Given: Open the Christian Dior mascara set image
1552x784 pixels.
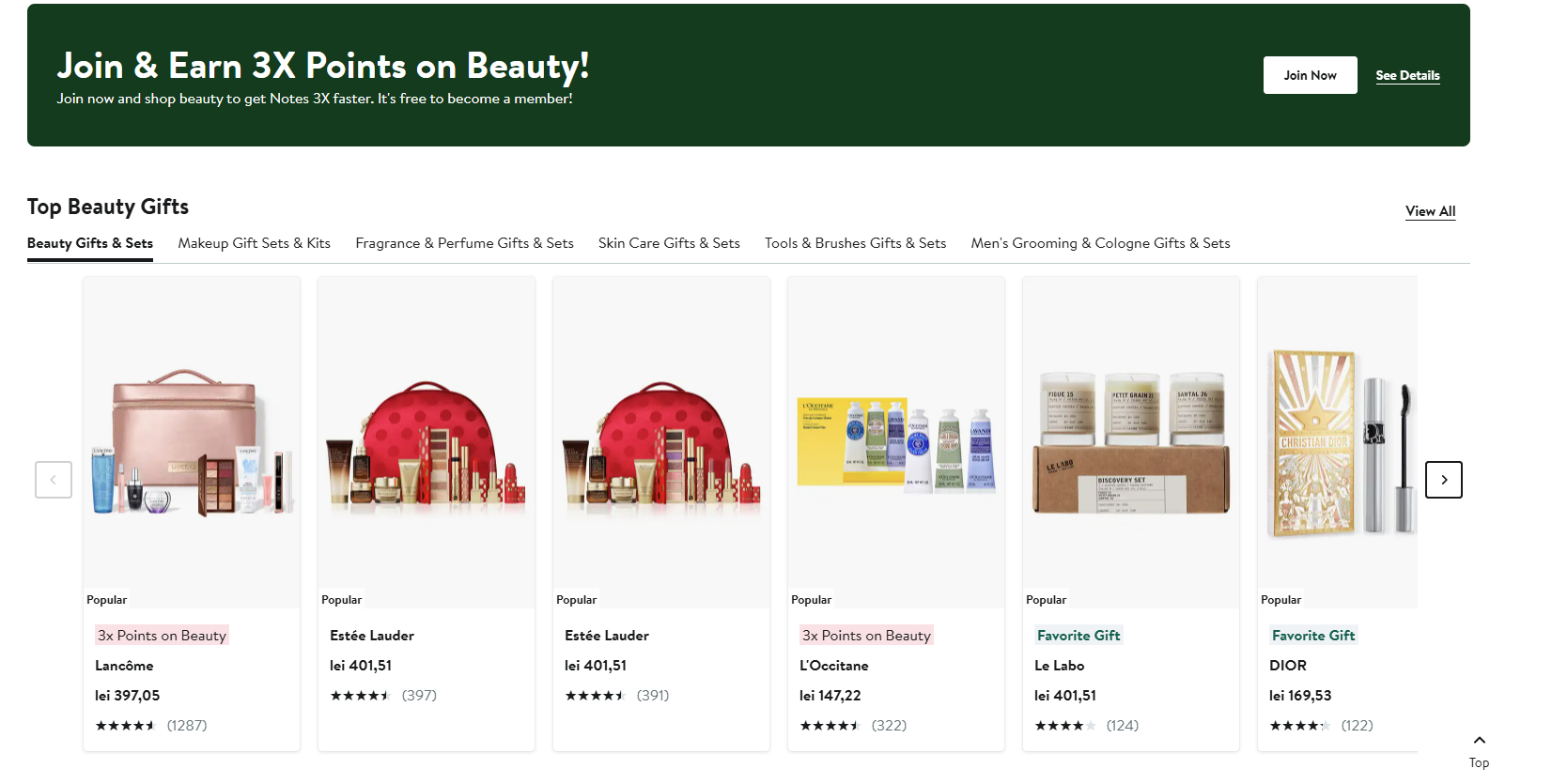Looking at the screenshot, I should click(x=1338, y=441).
